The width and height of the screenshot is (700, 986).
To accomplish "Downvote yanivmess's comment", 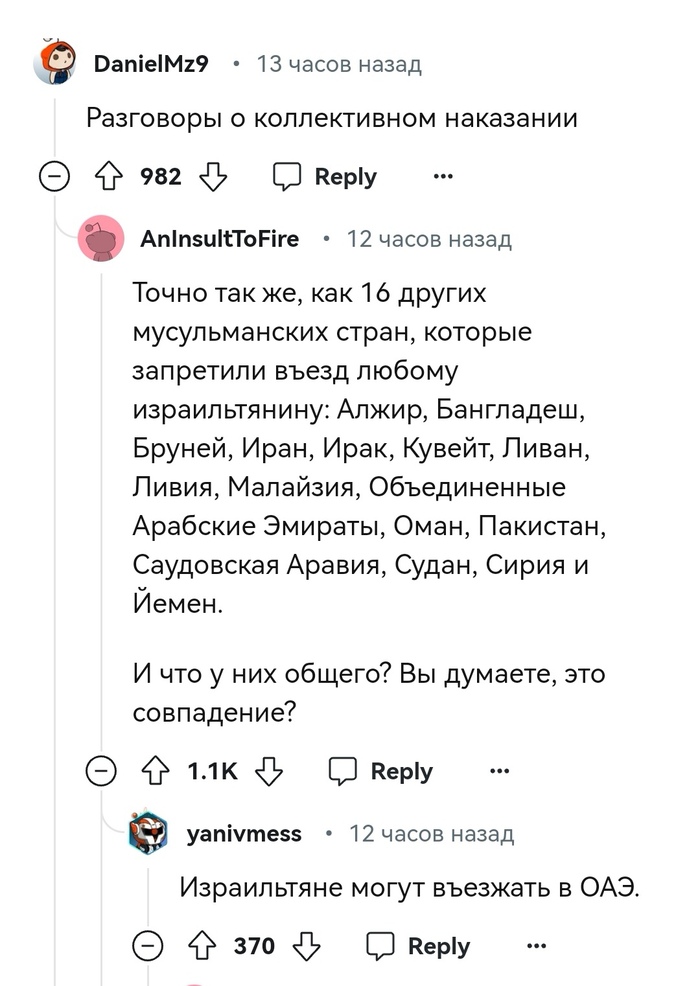I will click(307, 945).
